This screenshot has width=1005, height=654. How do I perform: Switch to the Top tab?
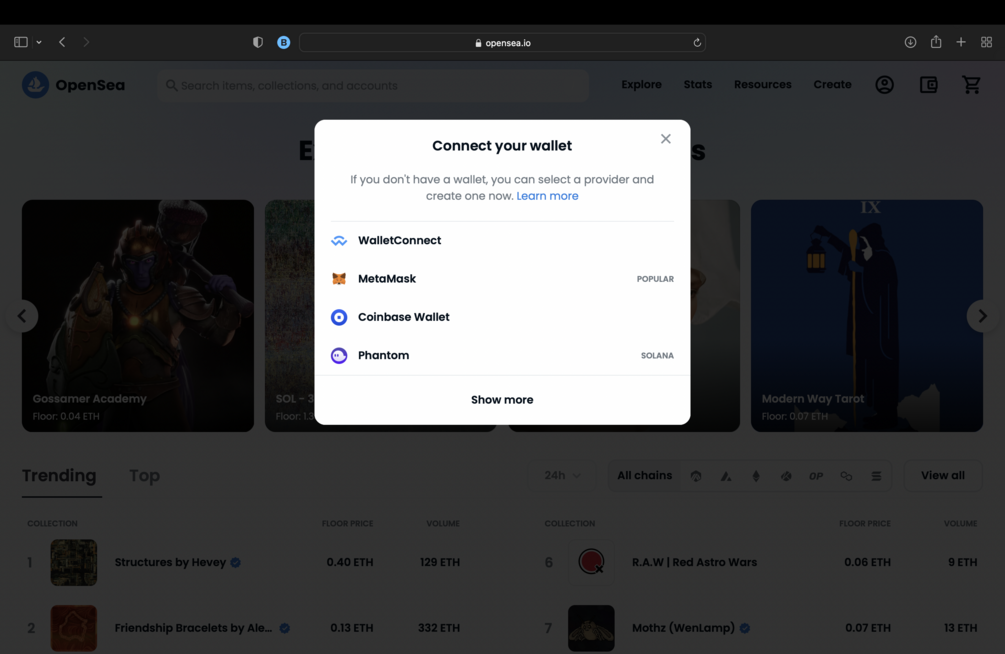(144, 476)
